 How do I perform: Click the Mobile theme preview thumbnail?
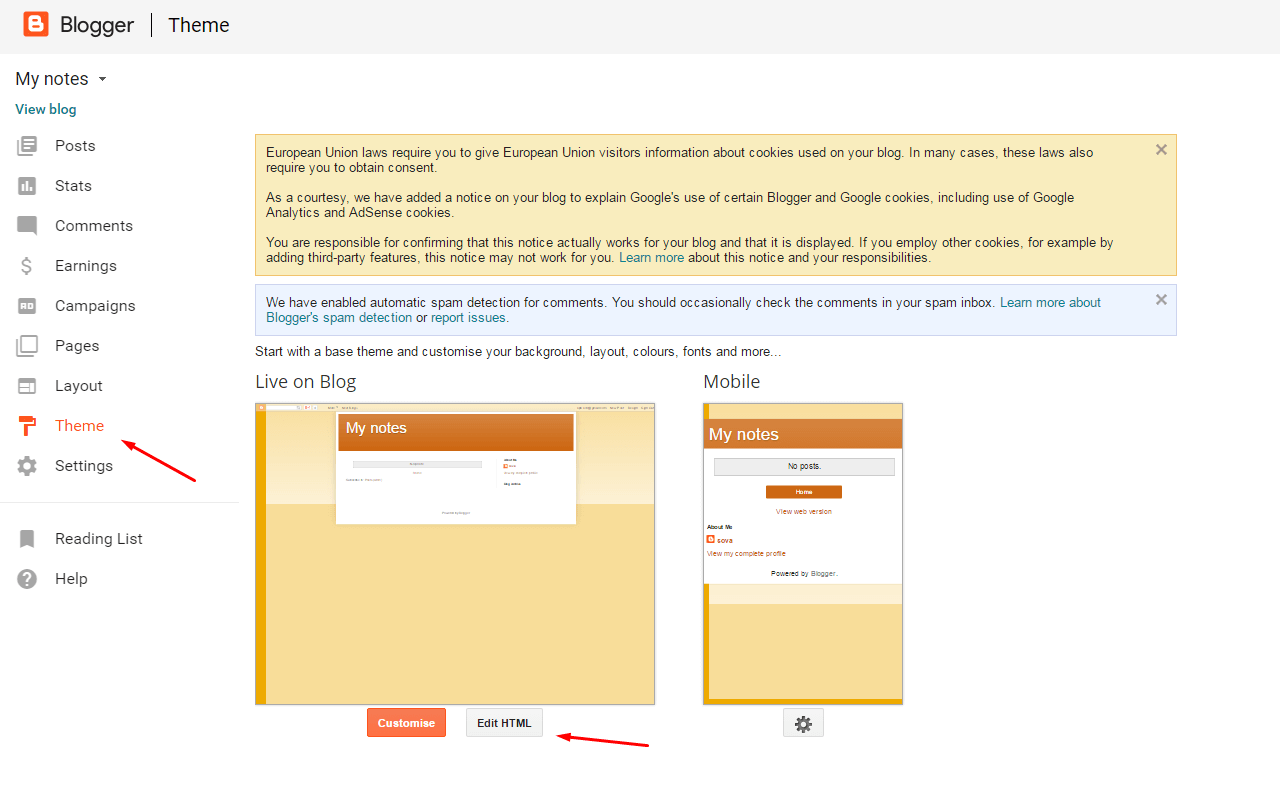click(x=803, y=554)
